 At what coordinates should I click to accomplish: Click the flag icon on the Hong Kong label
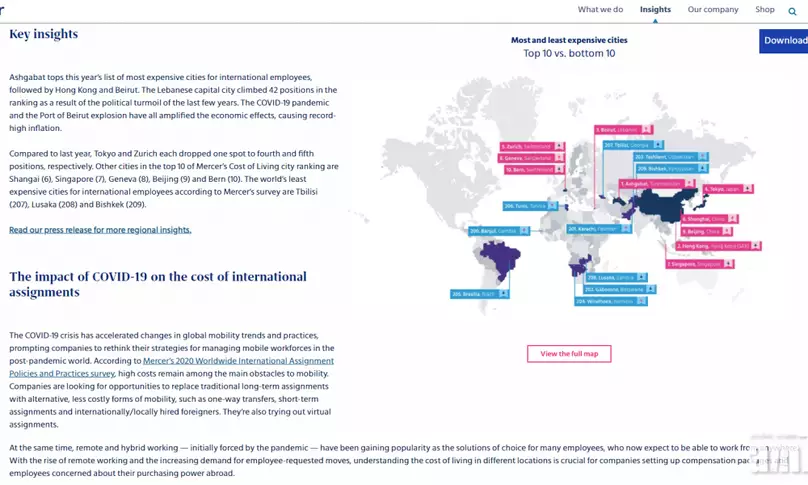point(755,246)
